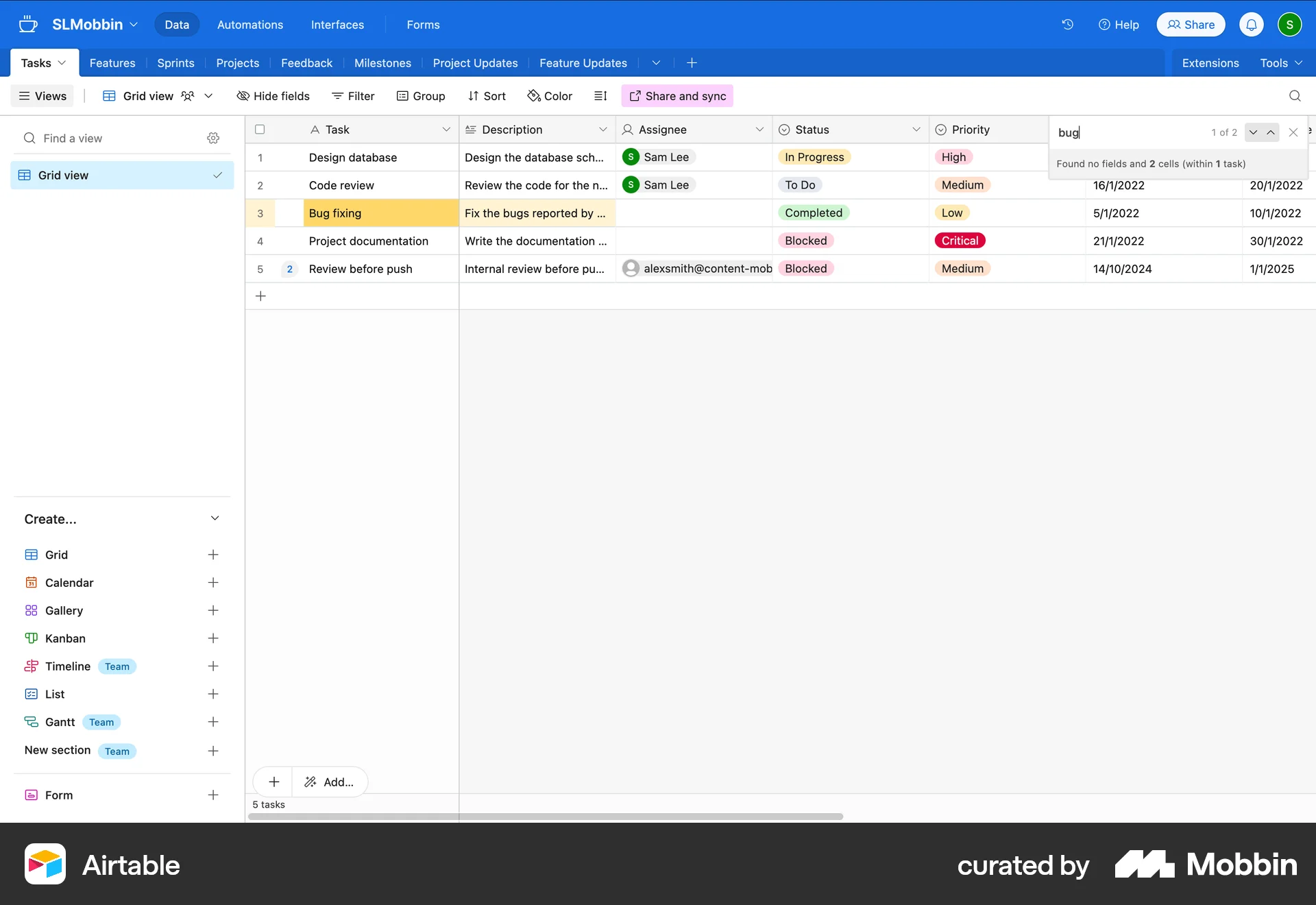Collapse the Create section

coord(215,519)
